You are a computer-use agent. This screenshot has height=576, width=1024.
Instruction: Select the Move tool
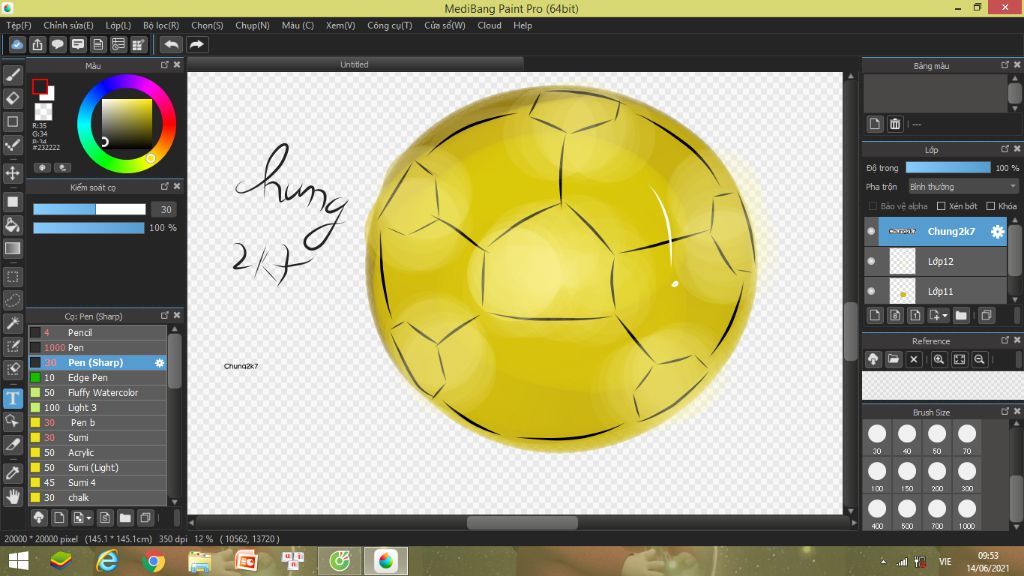[x=12, y=173]
